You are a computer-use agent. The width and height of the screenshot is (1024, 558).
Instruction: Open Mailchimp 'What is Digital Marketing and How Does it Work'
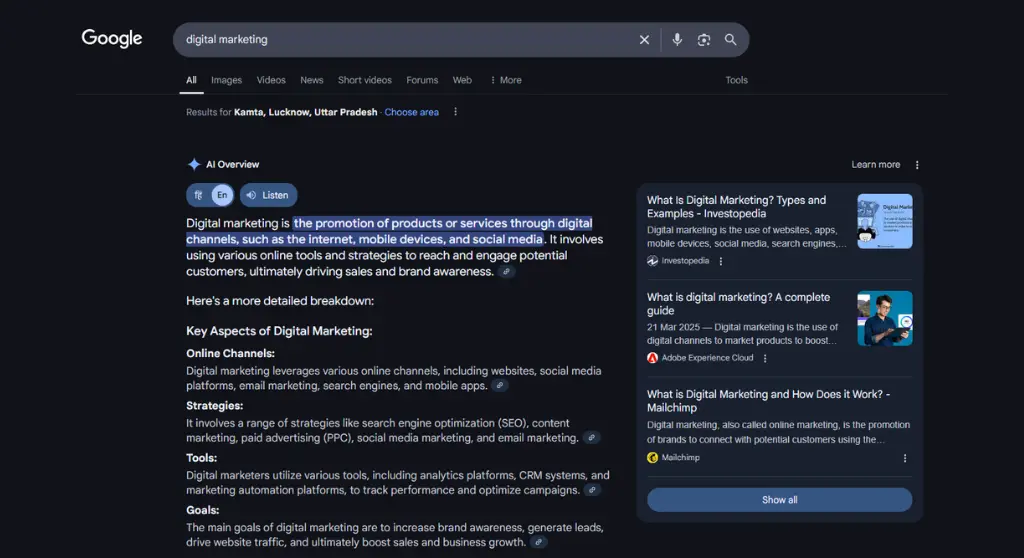tap(769, 401)
